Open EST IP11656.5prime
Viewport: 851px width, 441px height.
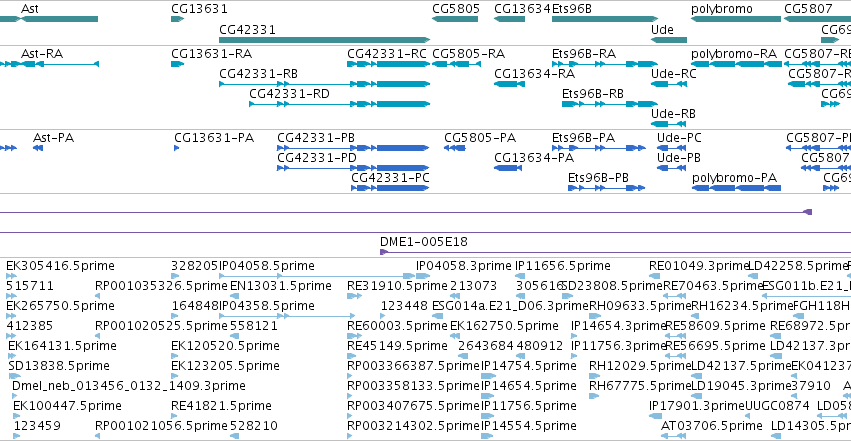coord(563,266)
